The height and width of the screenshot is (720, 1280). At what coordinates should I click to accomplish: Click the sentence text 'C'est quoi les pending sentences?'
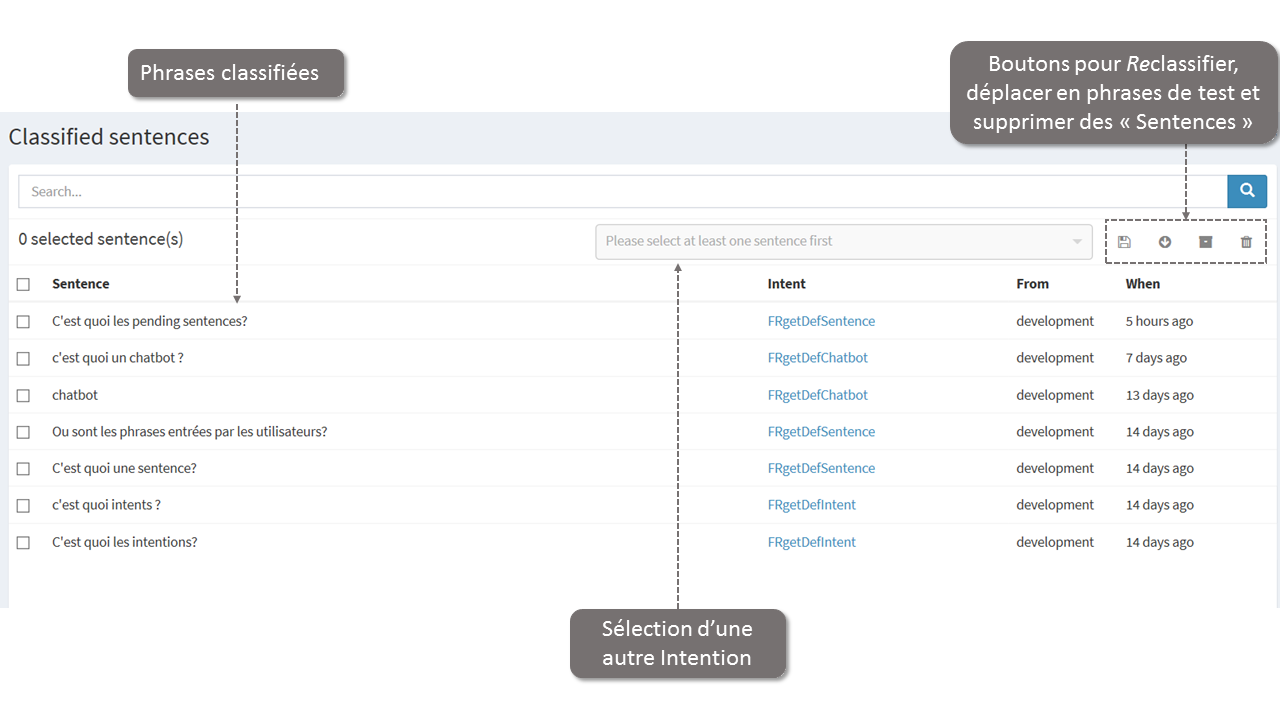[150, 321]
